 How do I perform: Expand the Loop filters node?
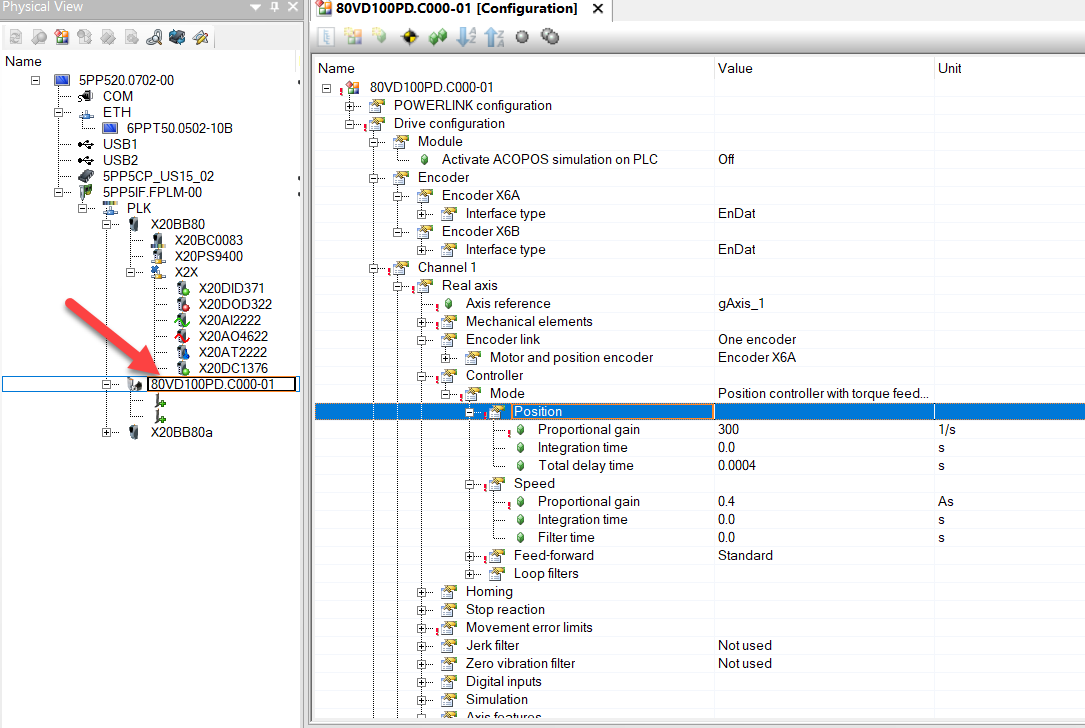tap(470, 574)
